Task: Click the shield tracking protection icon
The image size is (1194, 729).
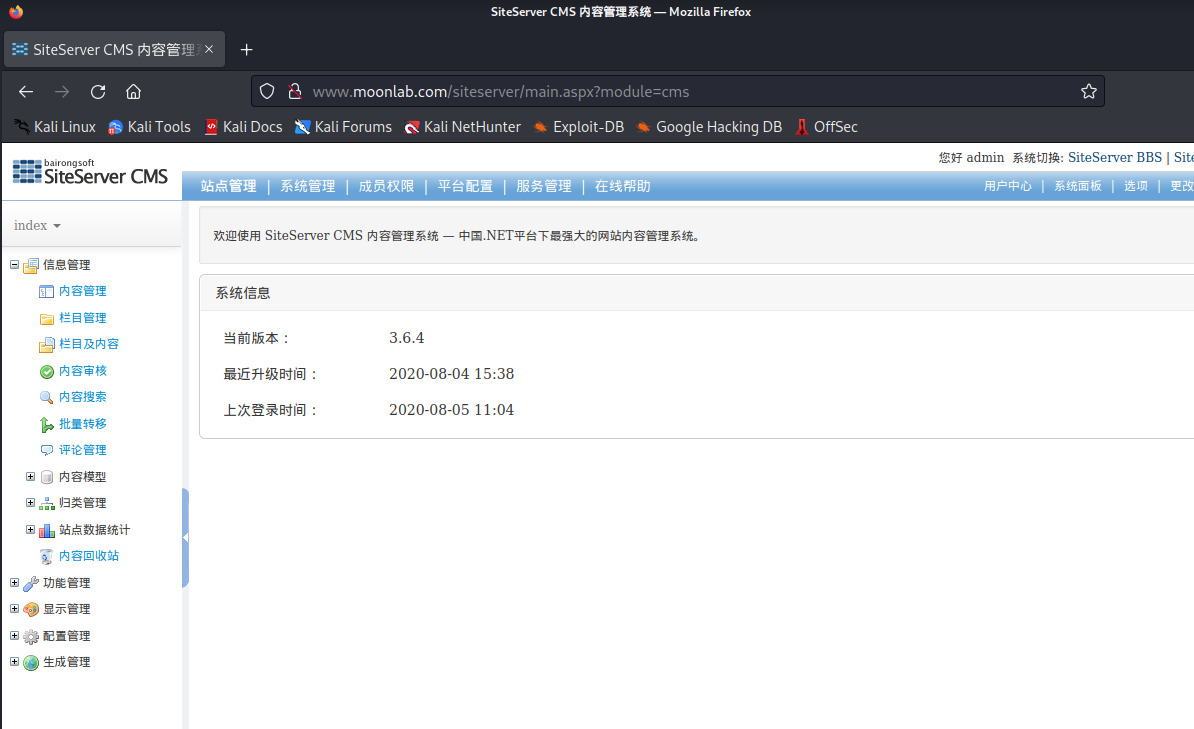Action: 267,91
